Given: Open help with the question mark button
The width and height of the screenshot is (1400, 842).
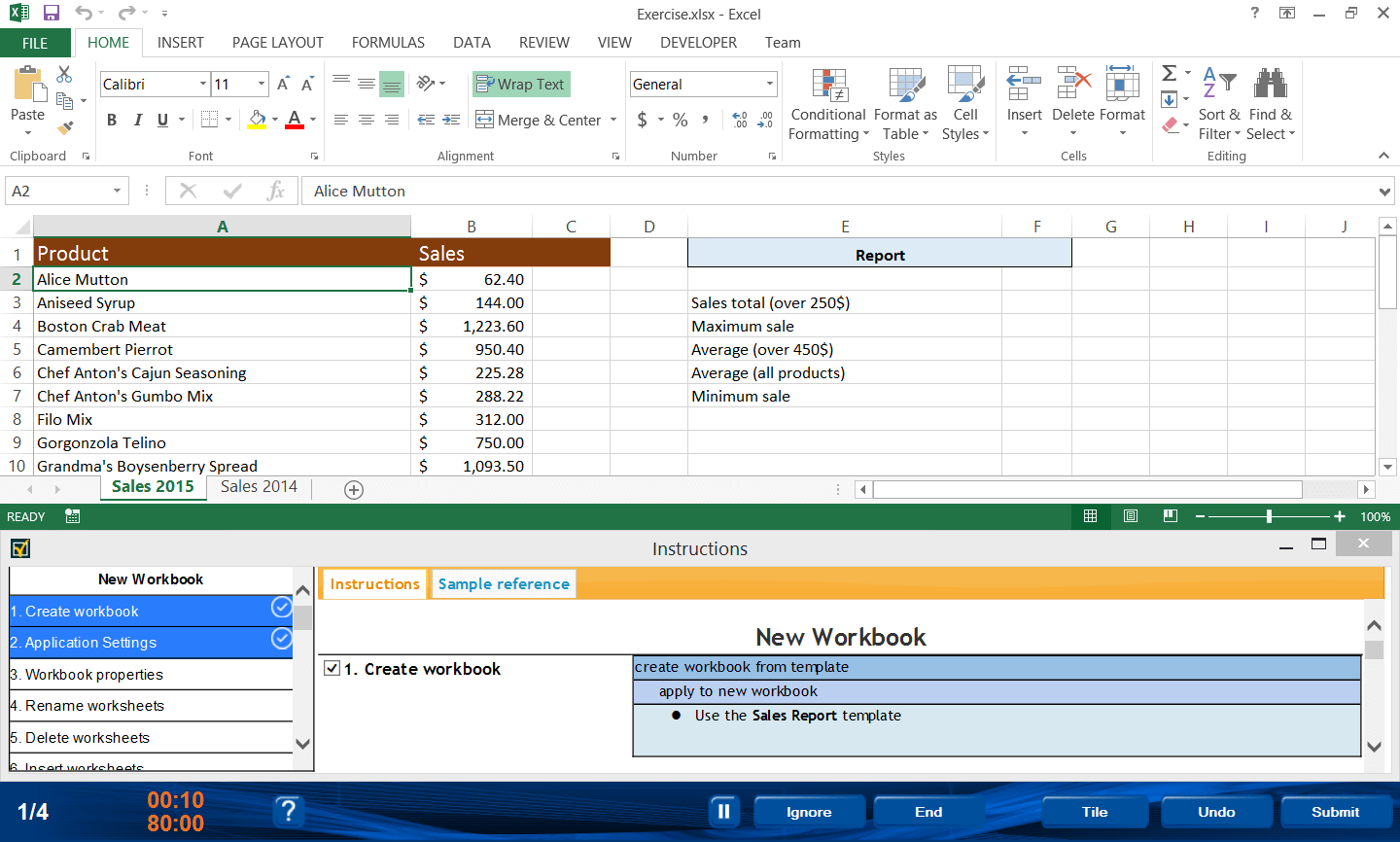Looking at the screenshot, I should (x=288, y=811).
